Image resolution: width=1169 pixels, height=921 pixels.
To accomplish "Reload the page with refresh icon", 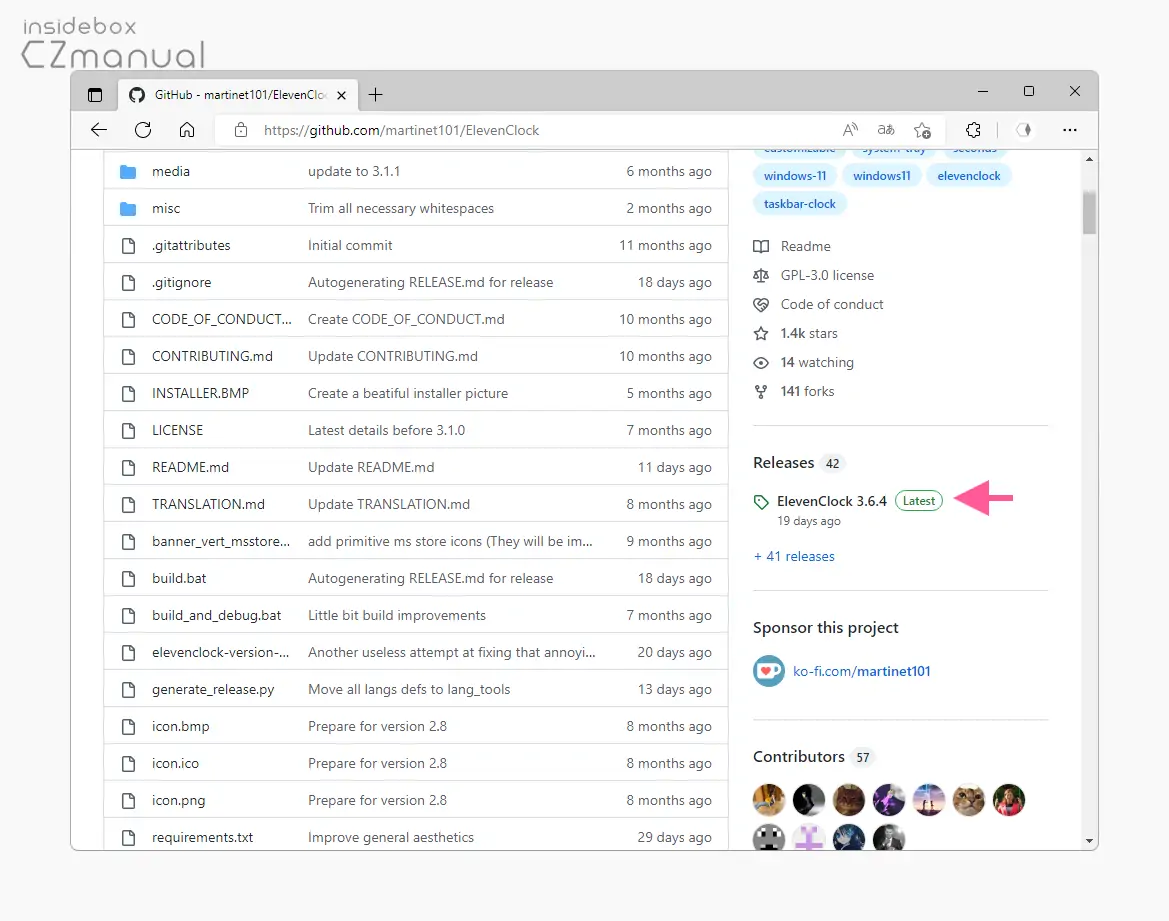I will 143,130.
